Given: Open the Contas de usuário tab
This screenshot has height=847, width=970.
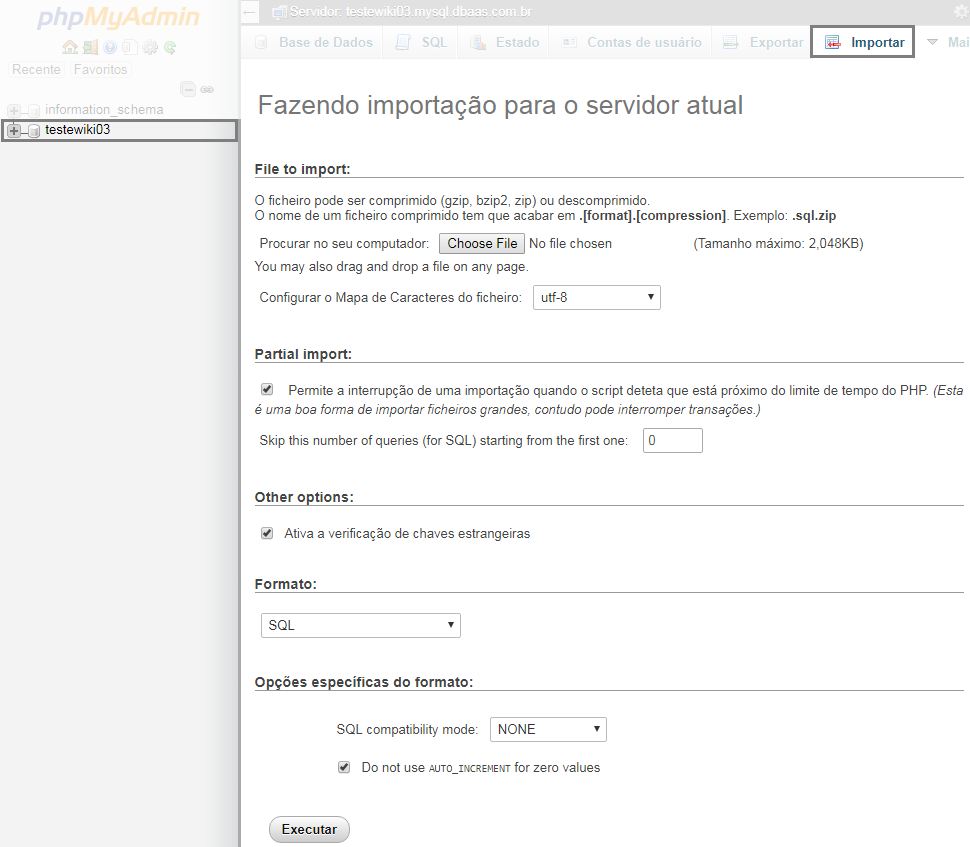Looking at the screenshot, I should click(632, 42).
